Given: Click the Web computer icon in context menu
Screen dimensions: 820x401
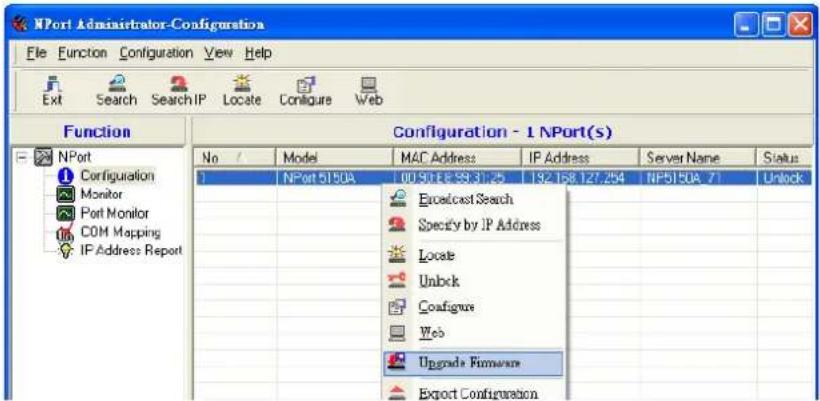Looking at the screenshot, I should tap(398, 333).
